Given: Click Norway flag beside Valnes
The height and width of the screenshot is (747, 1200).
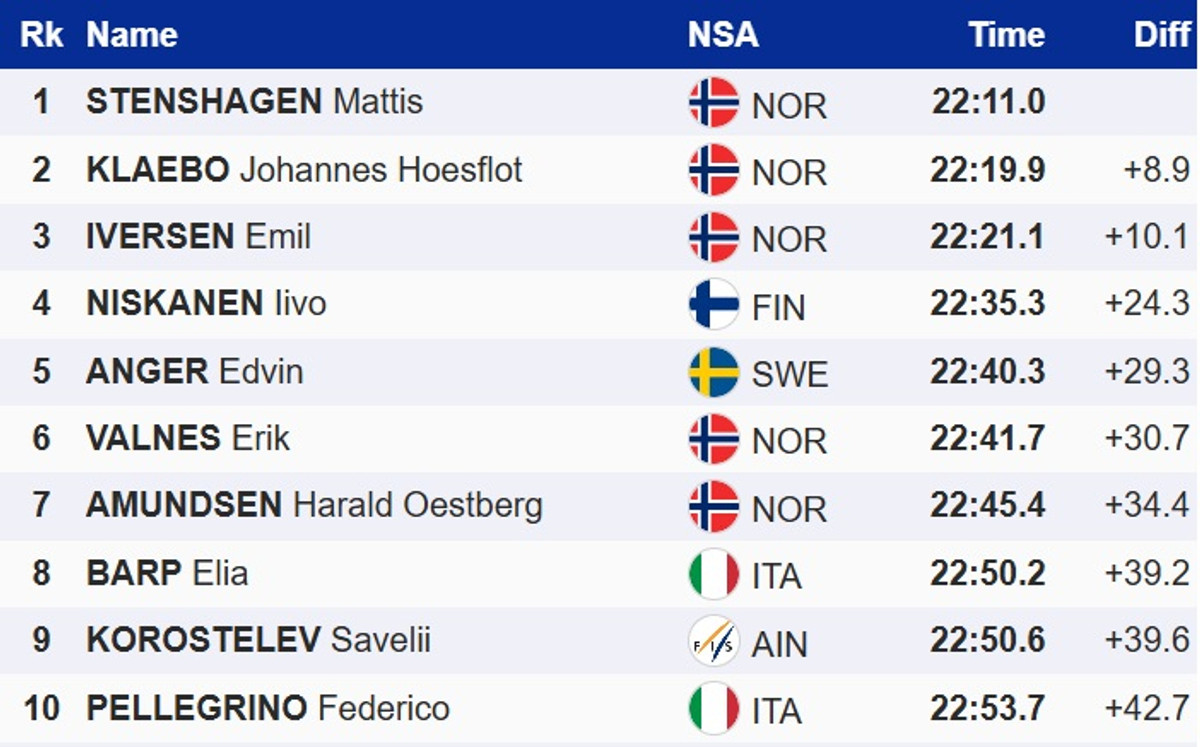Looking at the screenshot, I should [x=714, y=439].
